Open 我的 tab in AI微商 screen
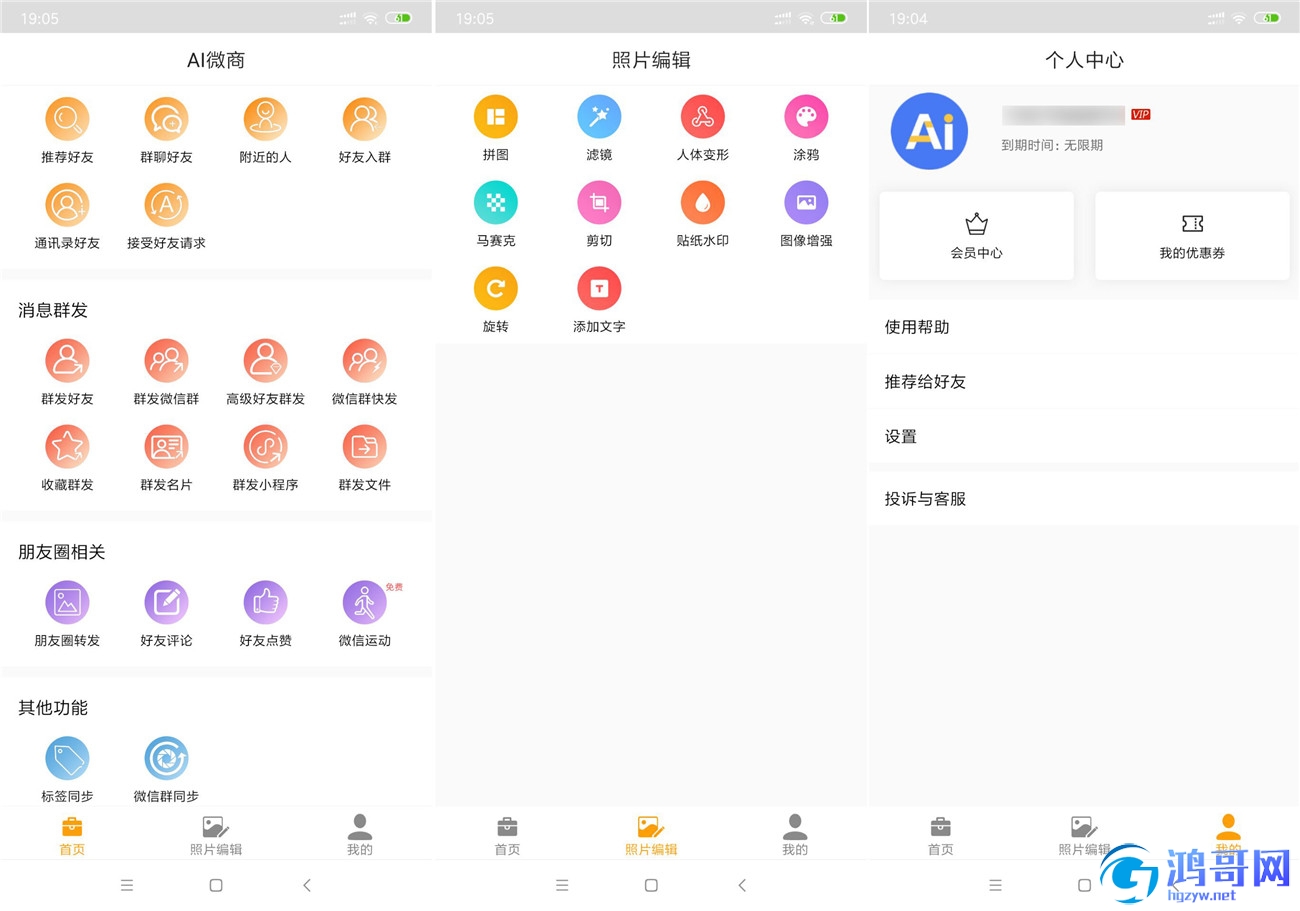1300x911 pixels. coord(360,836)
